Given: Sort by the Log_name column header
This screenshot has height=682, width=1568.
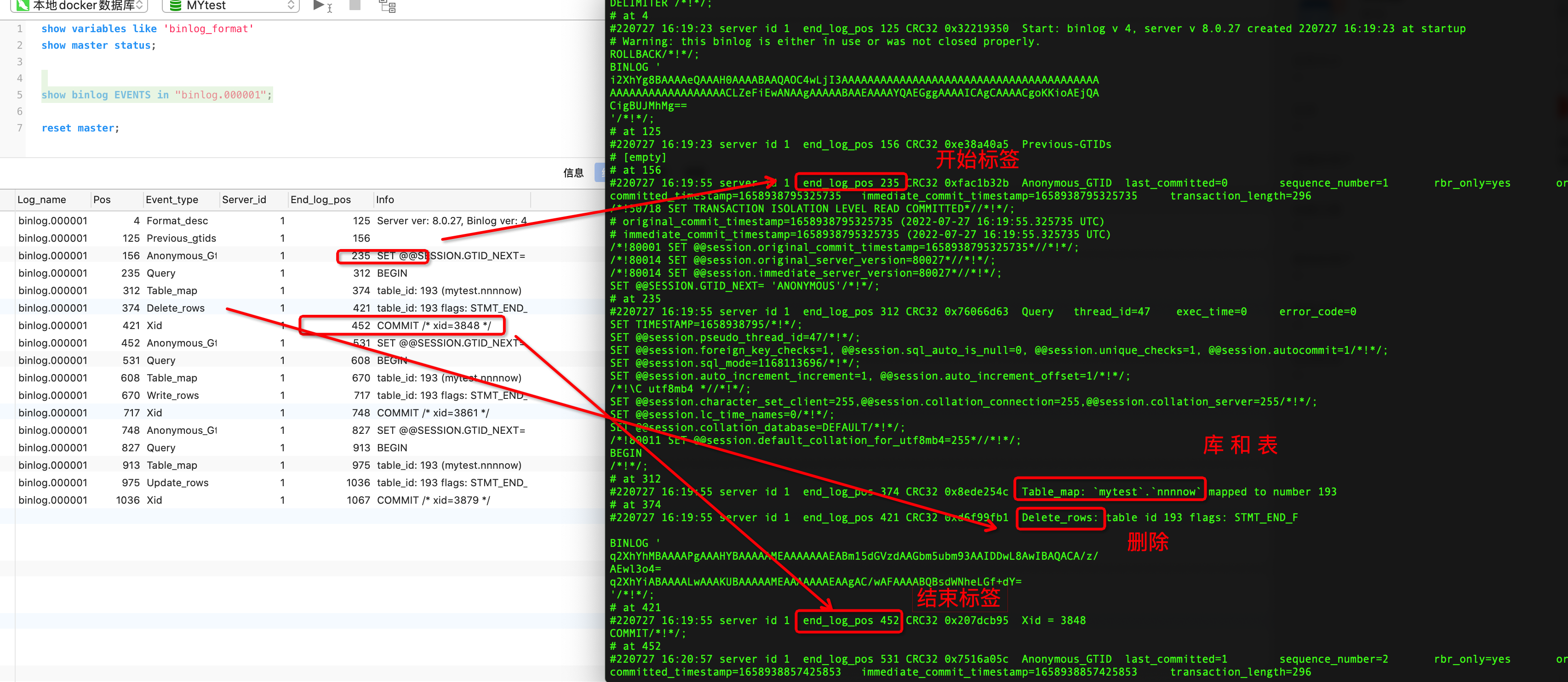Looking at the screenshot, I should 41,199.
